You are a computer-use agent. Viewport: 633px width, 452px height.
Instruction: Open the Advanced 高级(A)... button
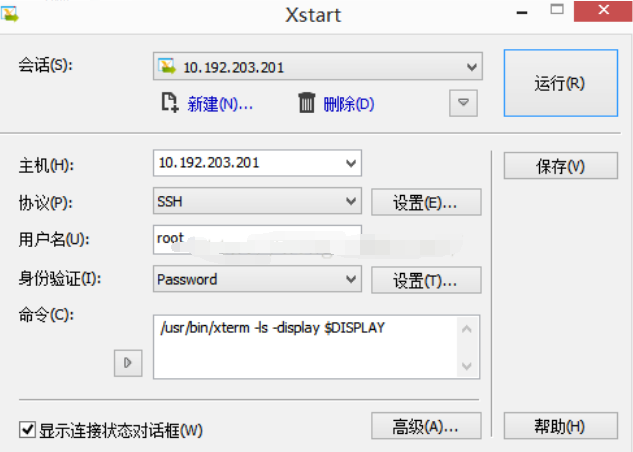tap(426, 425)
